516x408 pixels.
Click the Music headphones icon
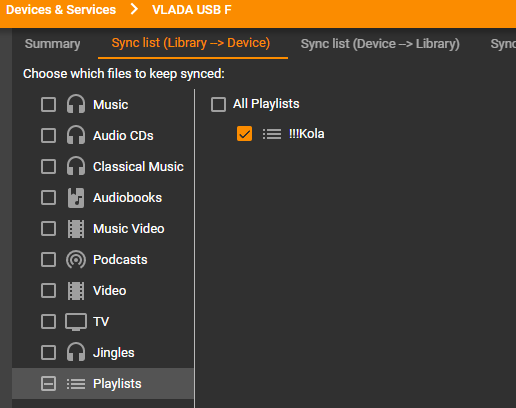(x=76, y=104)
